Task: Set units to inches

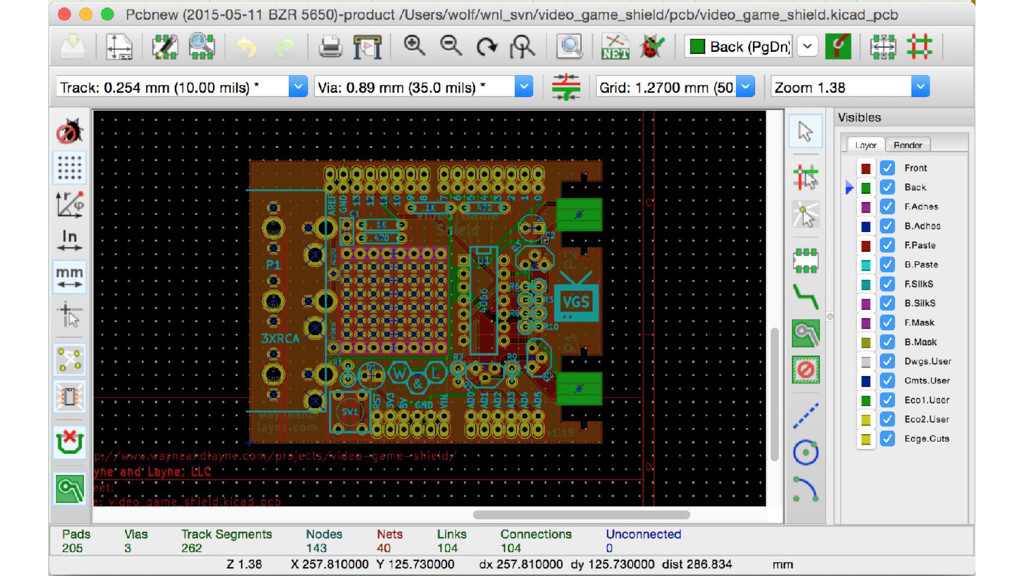Action: tap(69, 240)
